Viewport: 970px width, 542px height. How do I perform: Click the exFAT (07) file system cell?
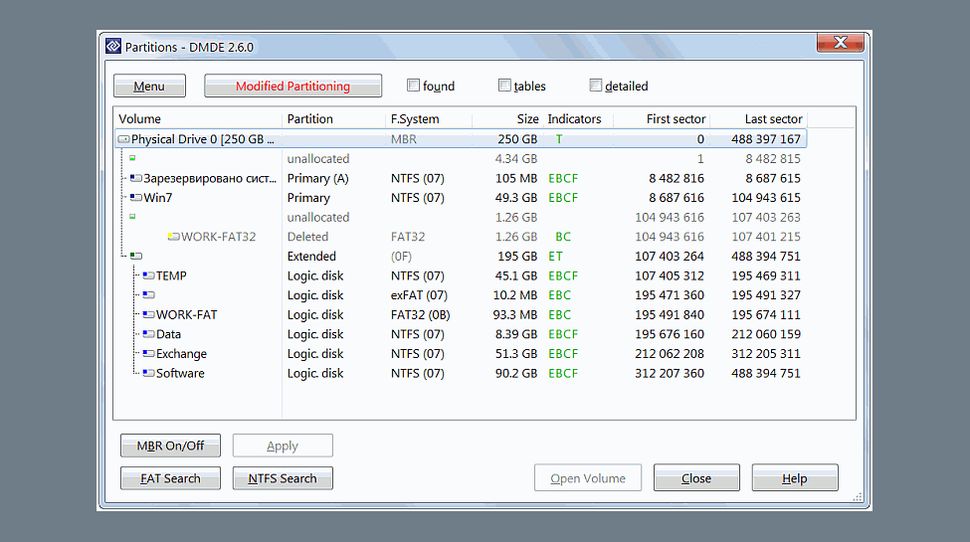tap(419, 295)
